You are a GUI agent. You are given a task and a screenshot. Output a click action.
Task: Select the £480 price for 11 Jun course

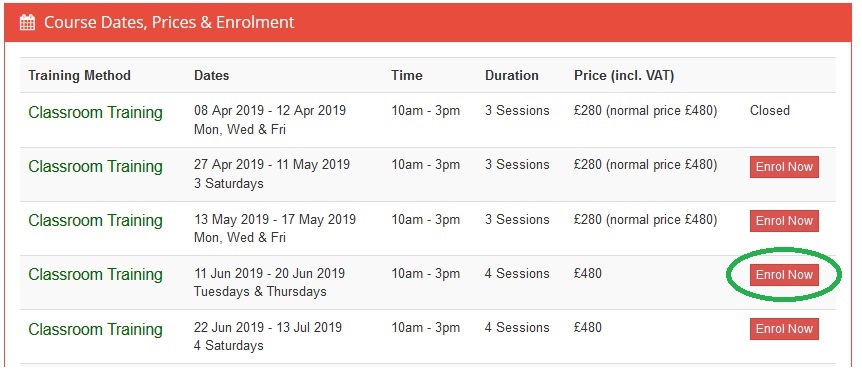[588, 273]
